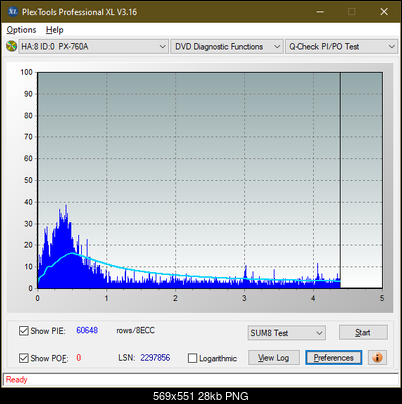
Task: Click the orange info icon button
Action: point(377,358)
